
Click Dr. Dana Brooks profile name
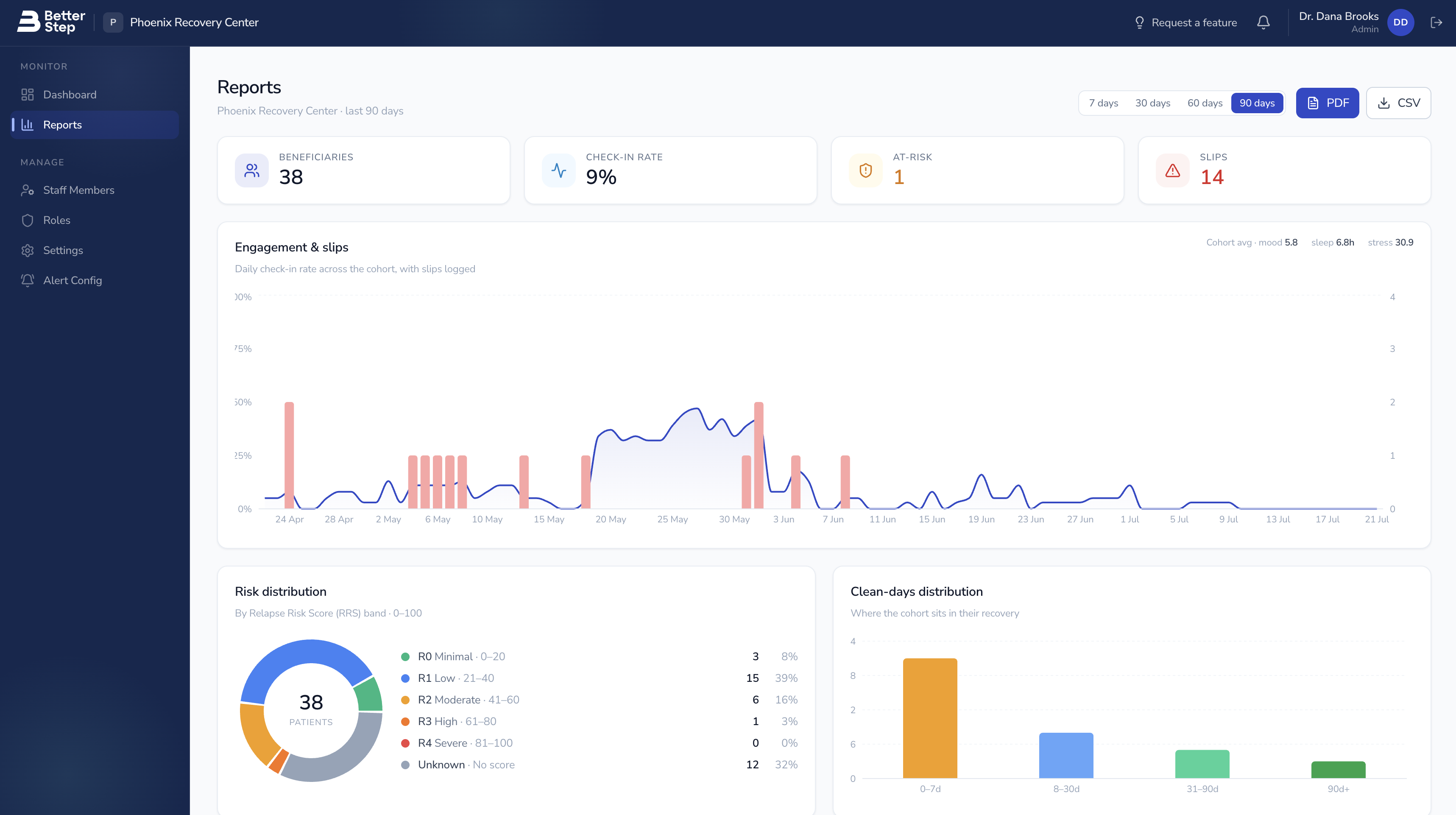point(1339,17)
